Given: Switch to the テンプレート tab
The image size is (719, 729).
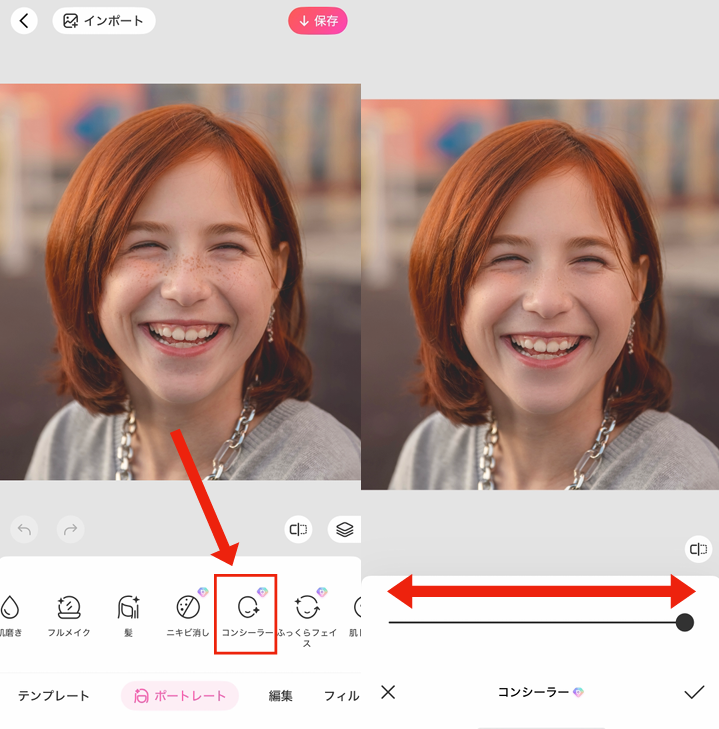Looking at the screenshot, I should pos(54,696).
